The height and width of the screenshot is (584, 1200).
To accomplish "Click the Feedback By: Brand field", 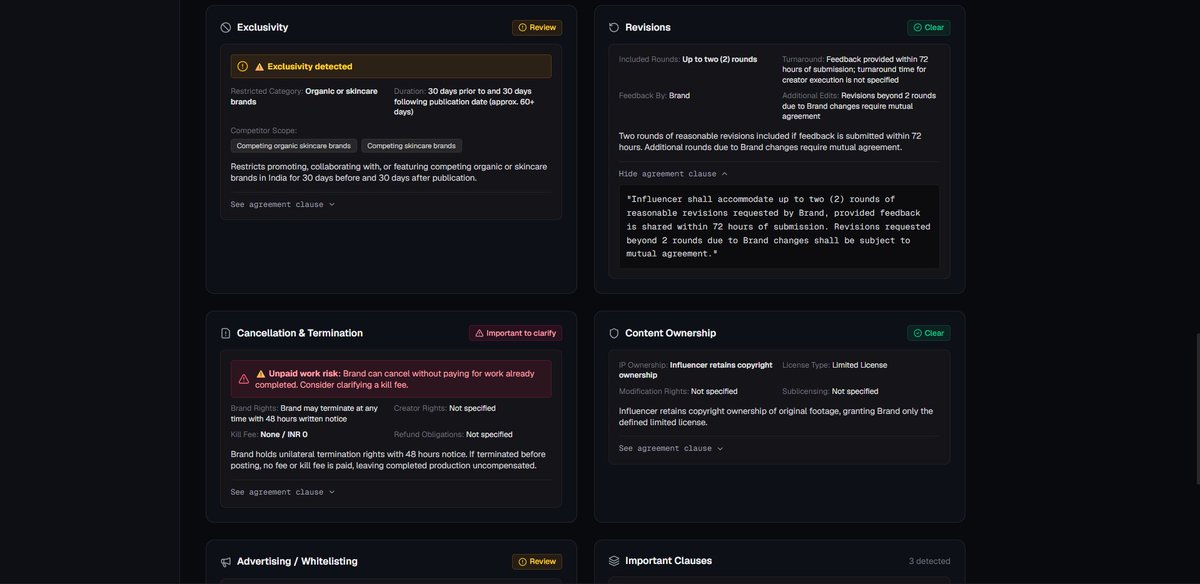I will point(654,96).
